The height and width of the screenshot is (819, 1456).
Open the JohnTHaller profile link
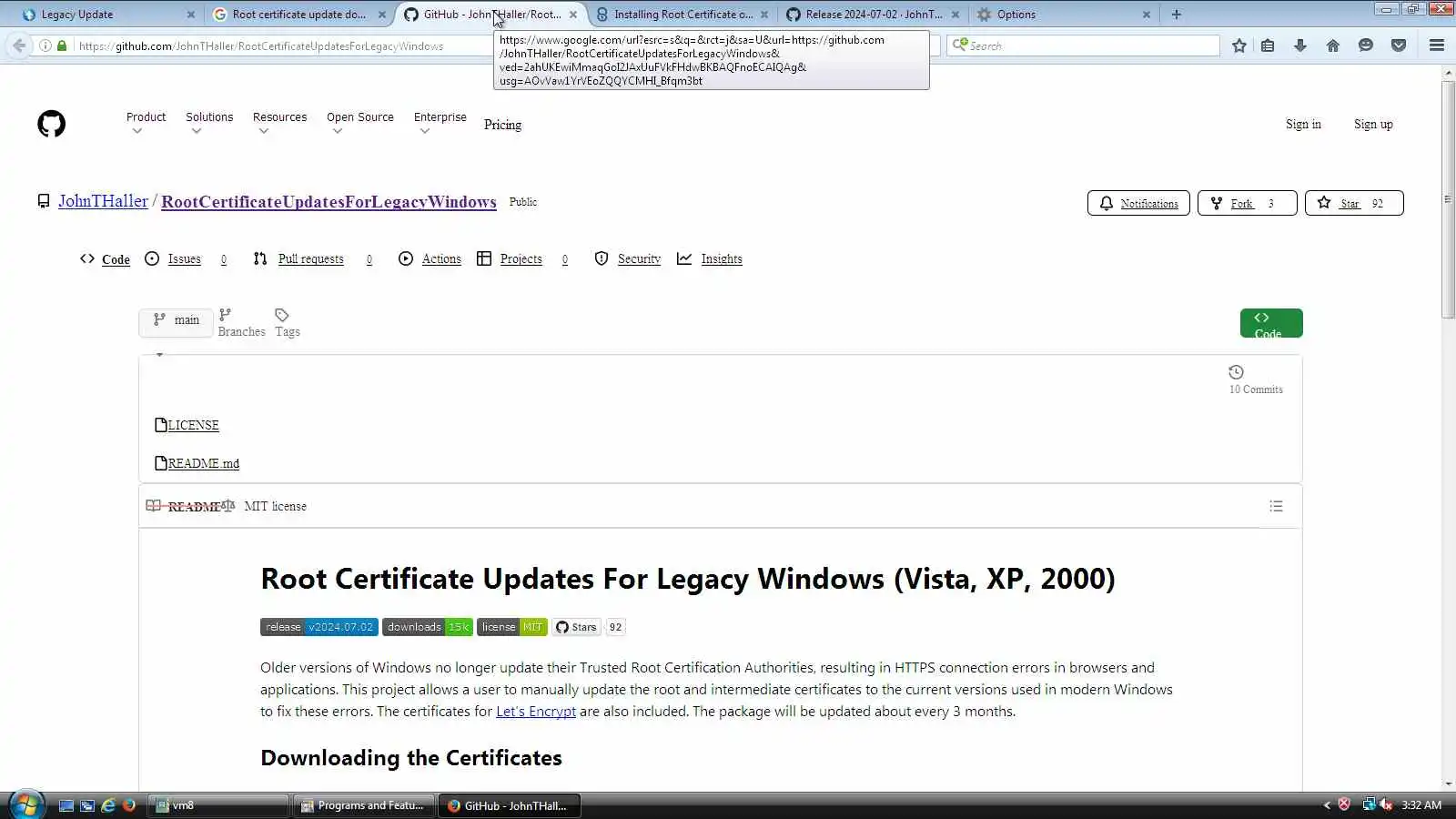[103, 201]
